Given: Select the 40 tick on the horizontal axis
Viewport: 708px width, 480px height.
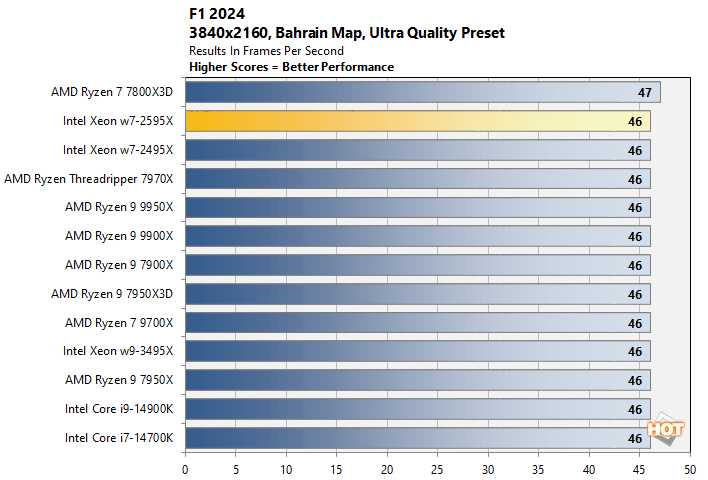Looking at the screenshot, I should (589, 470).
